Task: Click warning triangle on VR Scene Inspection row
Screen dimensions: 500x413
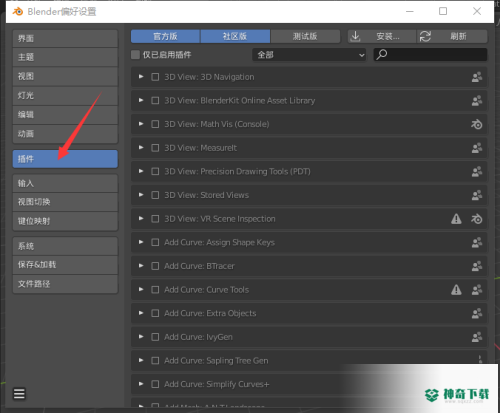Action: coord(456,219)
